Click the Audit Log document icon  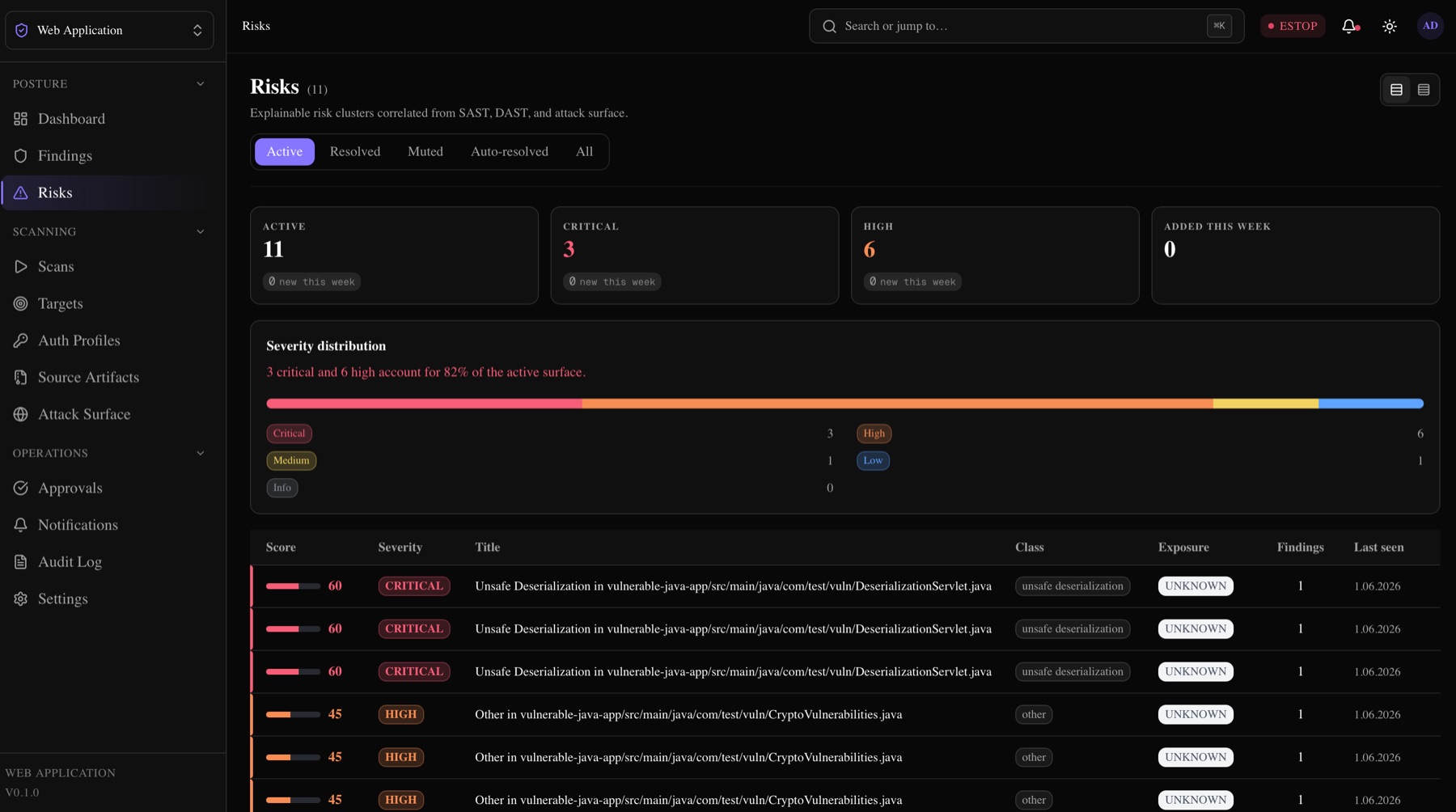pos(21,562)
